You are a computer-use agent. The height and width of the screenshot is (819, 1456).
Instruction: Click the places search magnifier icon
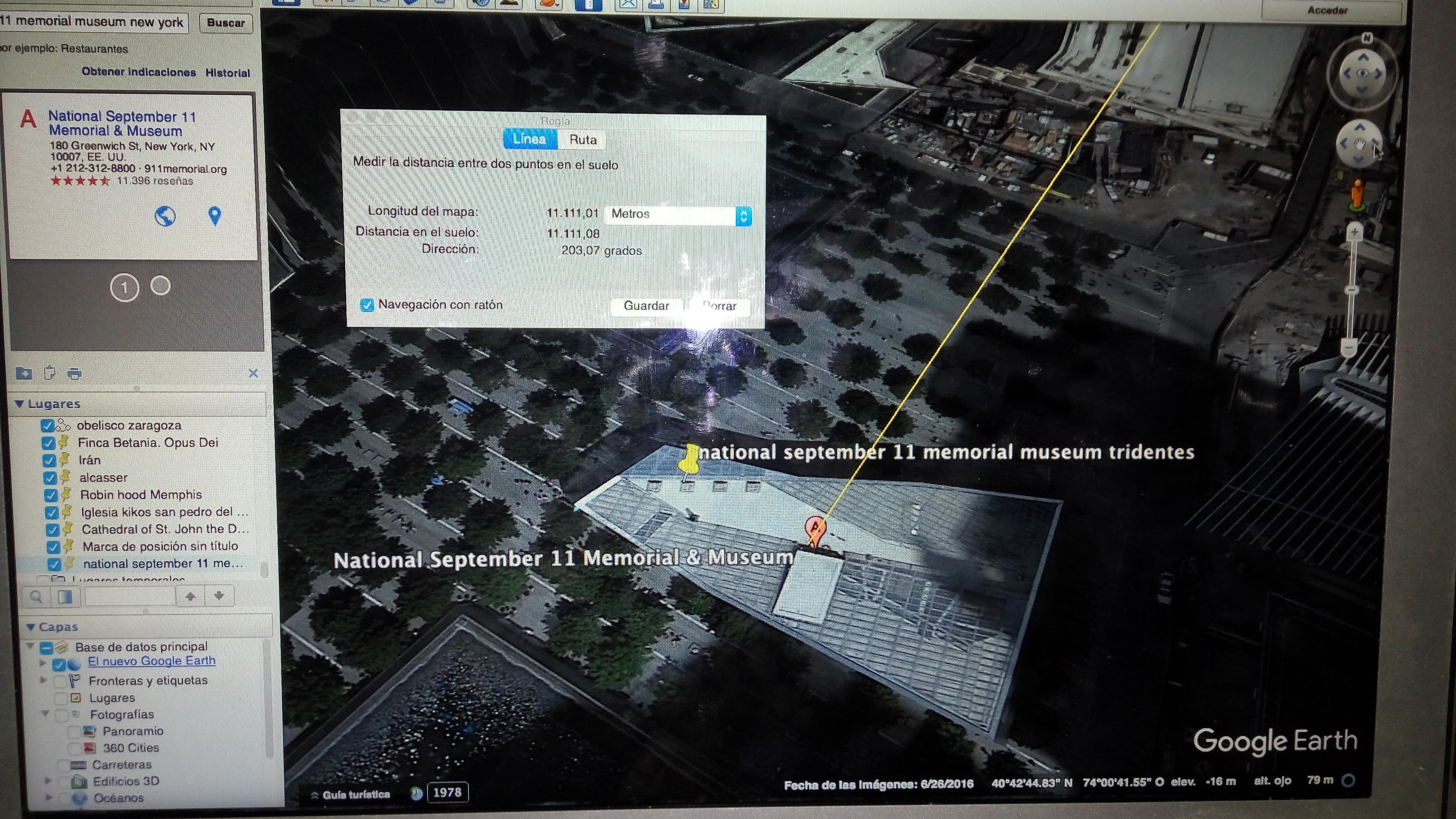click(x=37, y=597)
